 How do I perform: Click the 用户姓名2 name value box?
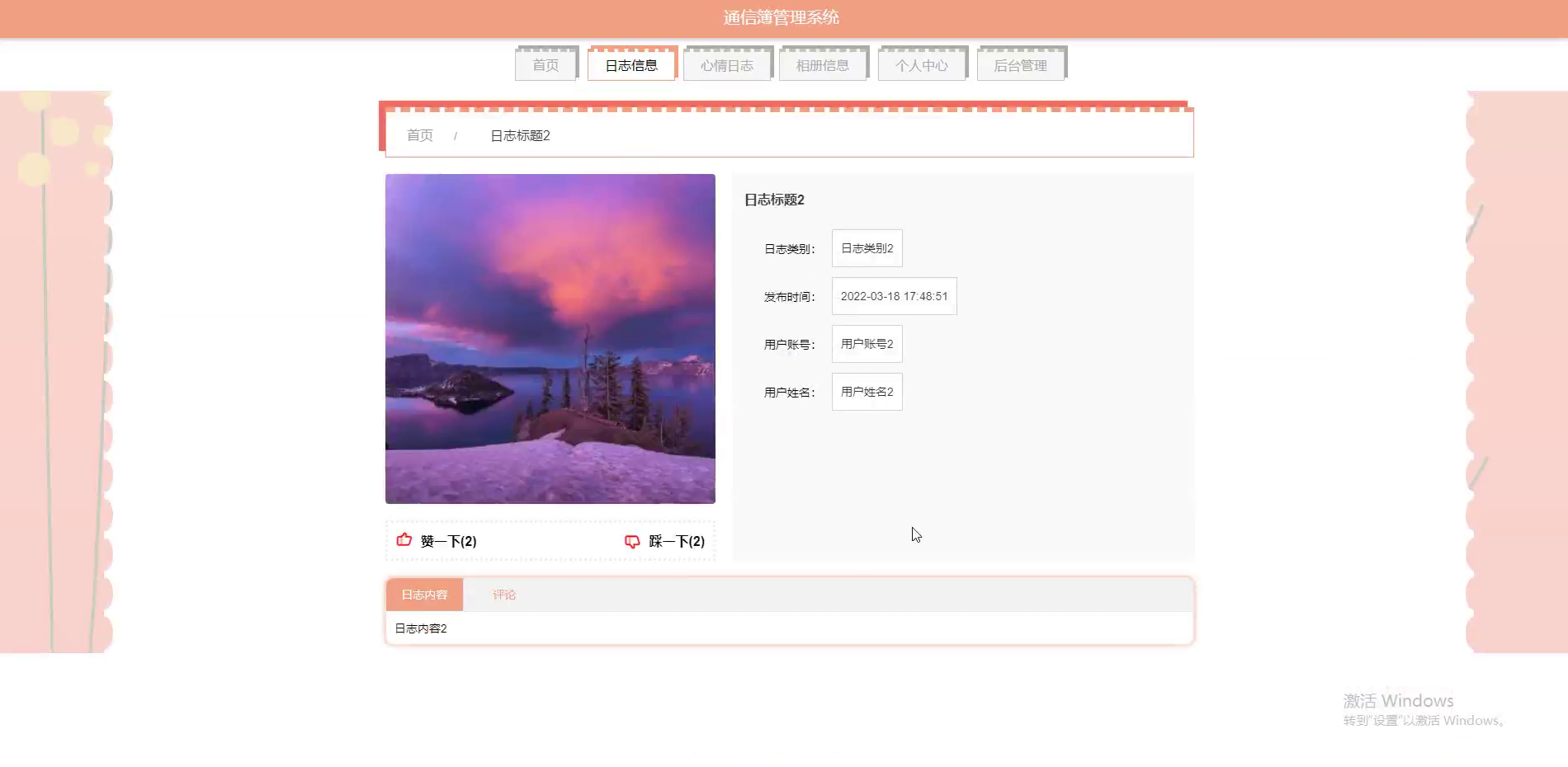(867, 392)
